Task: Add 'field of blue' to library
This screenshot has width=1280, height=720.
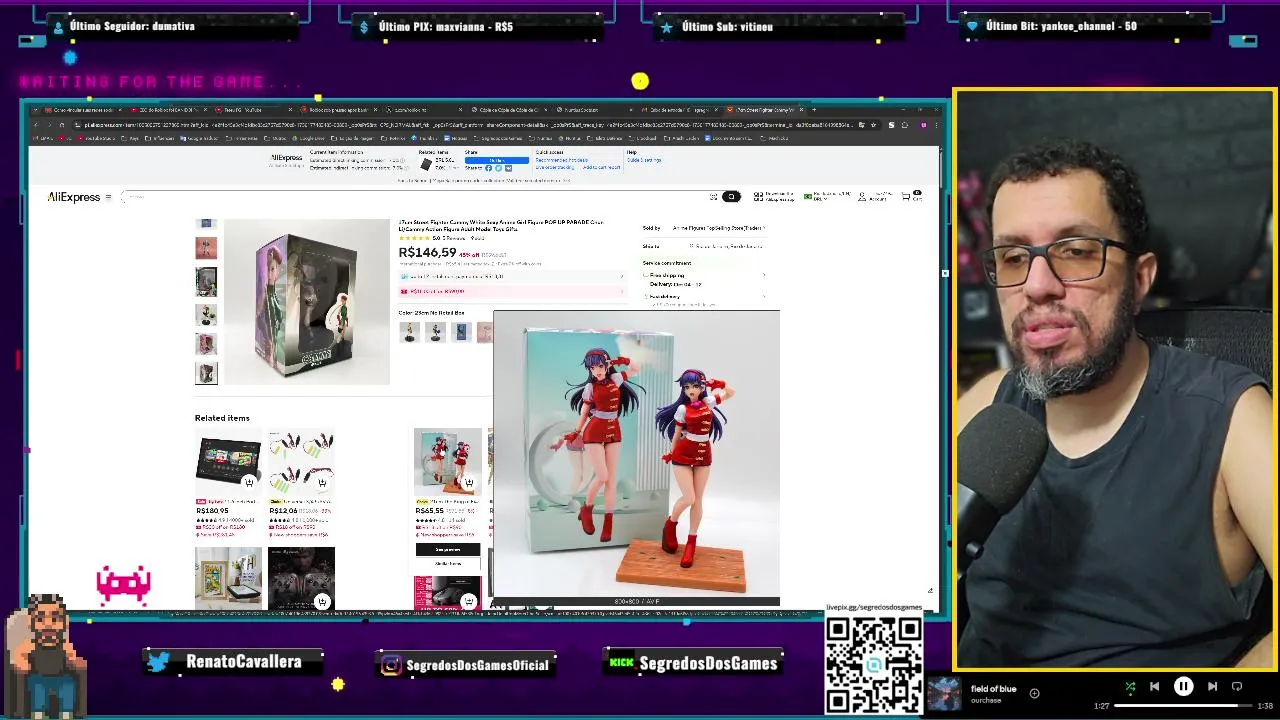Action: [1034, 692]
